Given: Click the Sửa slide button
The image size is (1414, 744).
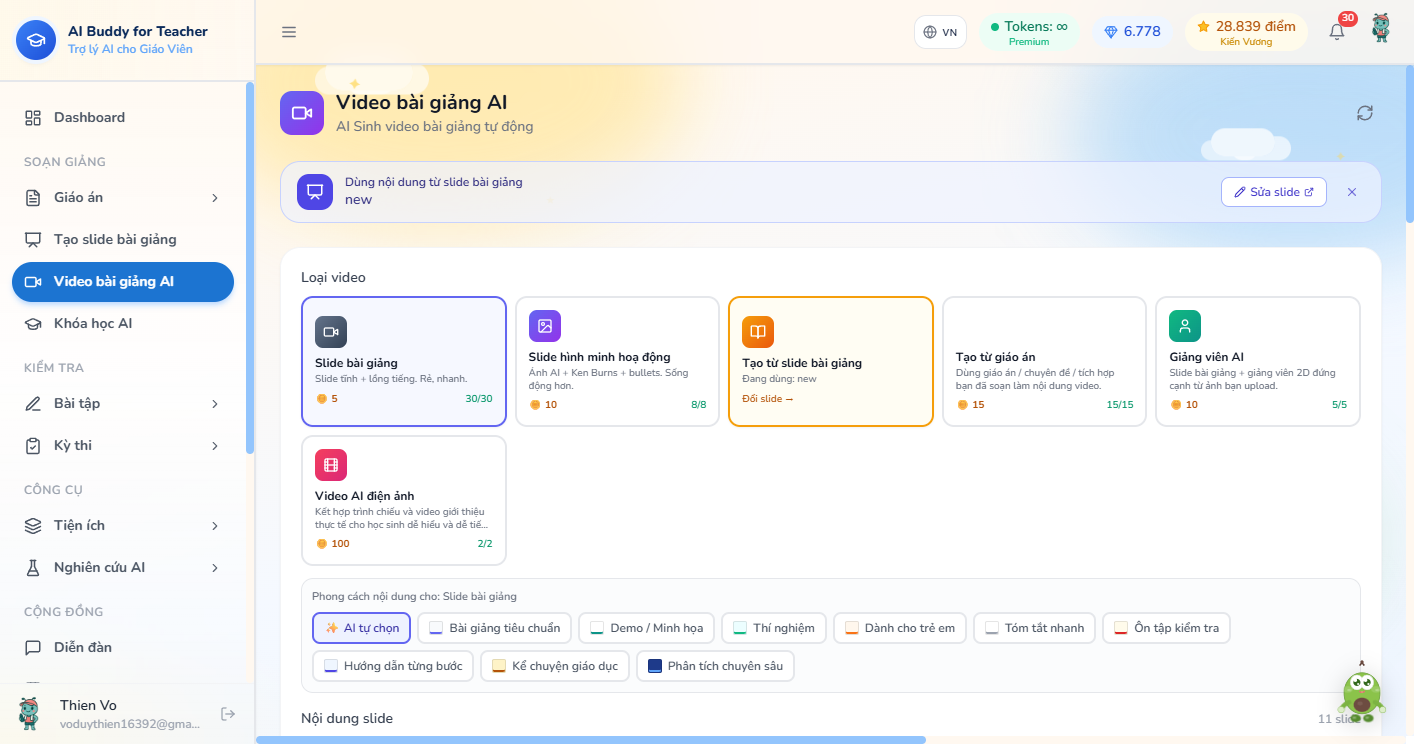Looking at the screenshot, I should point(1274,192).
